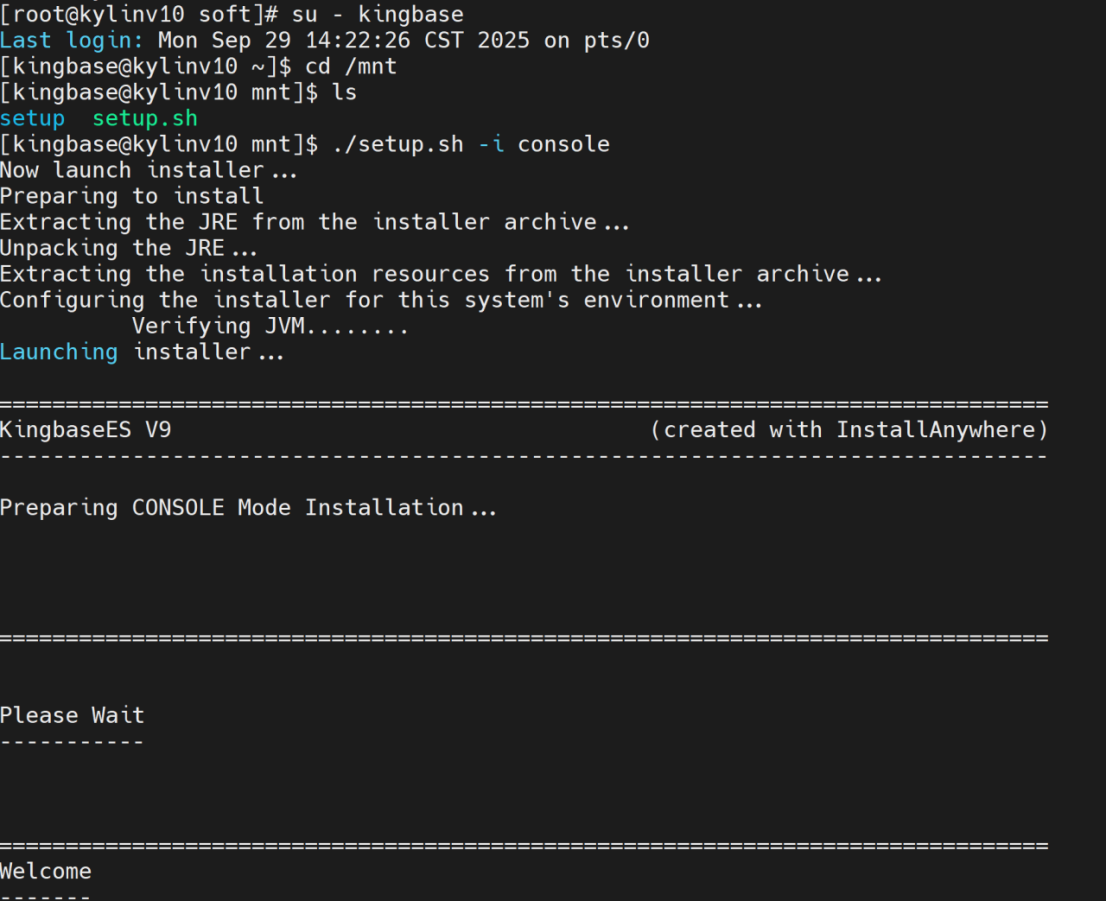Image resolution: width=1106 pixels, height=902 pixels.
Task: Click the green 'setup.sh' file in ls output
Action: click(x=145, y=119)
